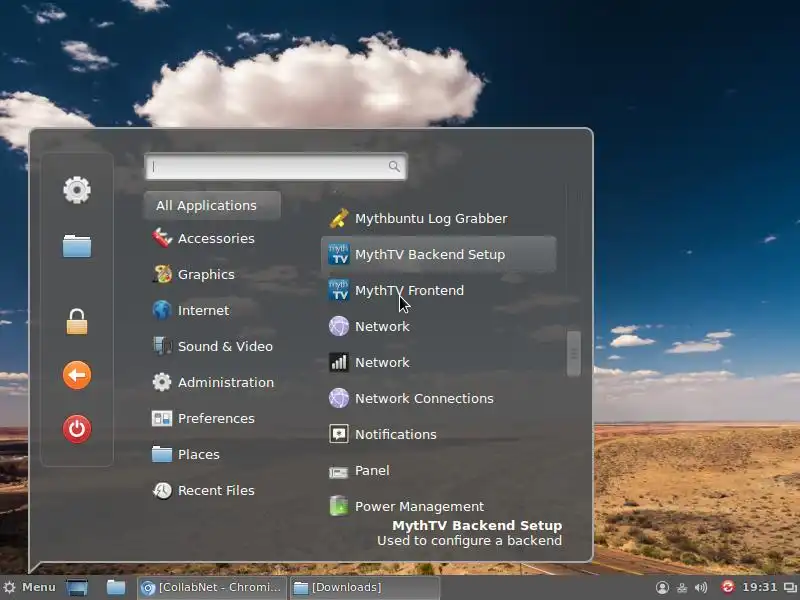Launch MythTV Backend Setup
Viewport: 800px width, 600px height.
439,254
